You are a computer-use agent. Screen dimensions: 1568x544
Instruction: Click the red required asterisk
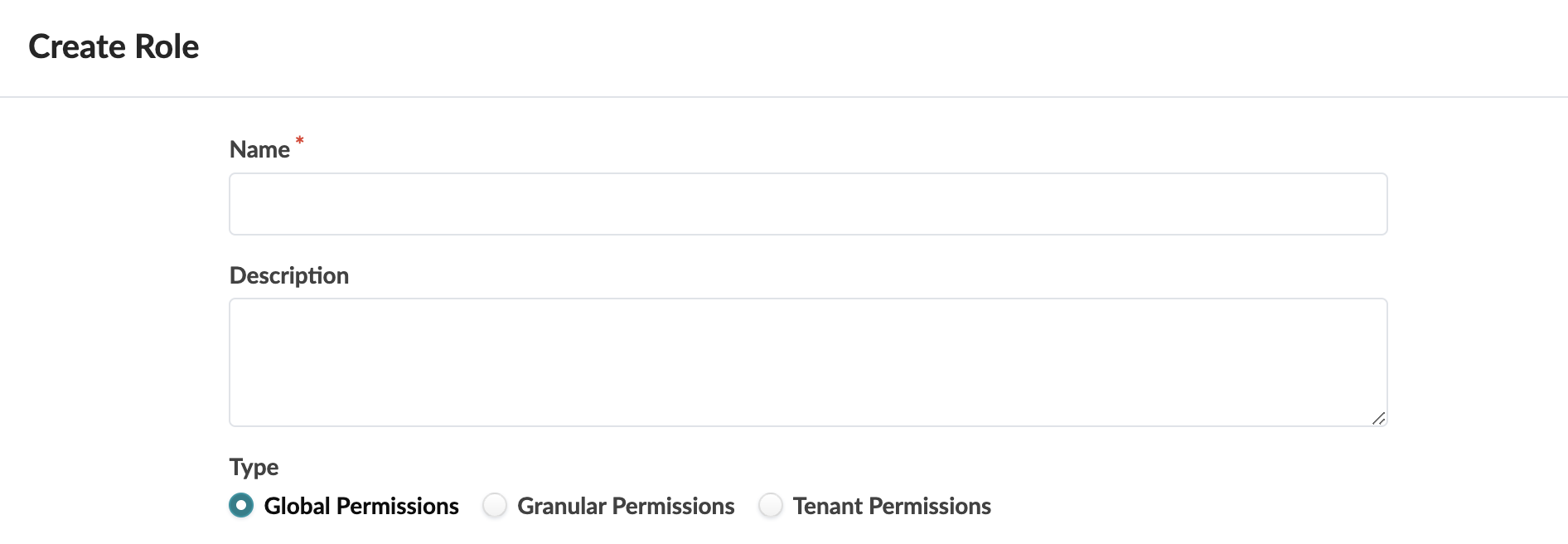coord(300,141)
